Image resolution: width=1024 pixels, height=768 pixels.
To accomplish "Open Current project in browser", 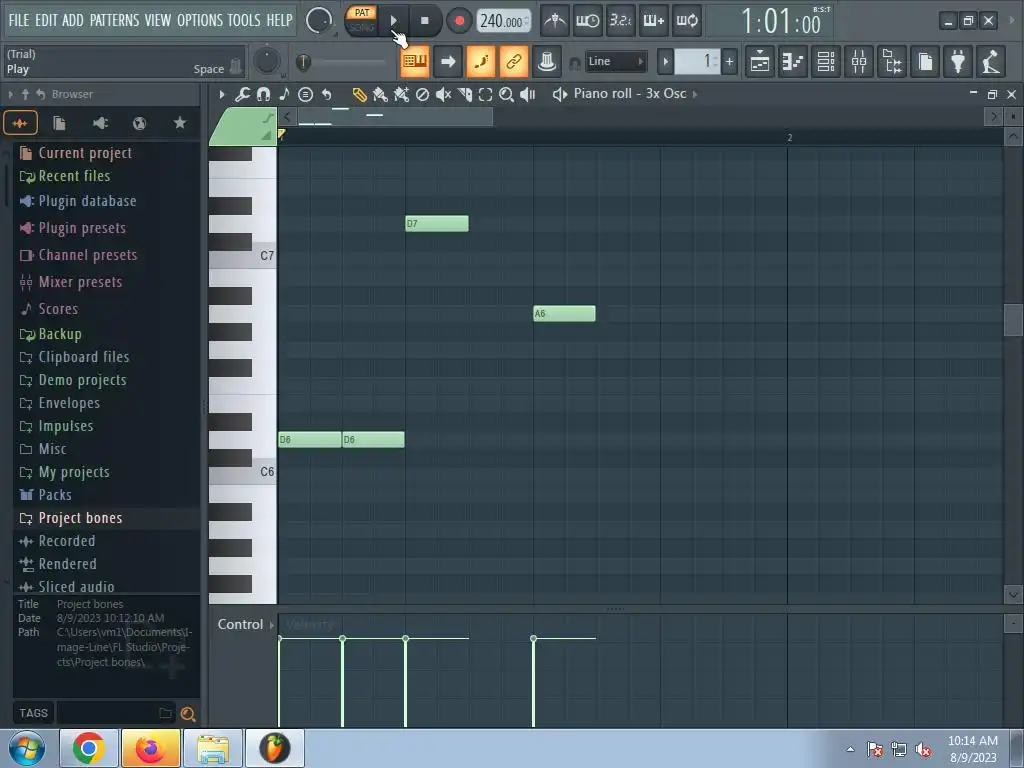I will [85, 153].
